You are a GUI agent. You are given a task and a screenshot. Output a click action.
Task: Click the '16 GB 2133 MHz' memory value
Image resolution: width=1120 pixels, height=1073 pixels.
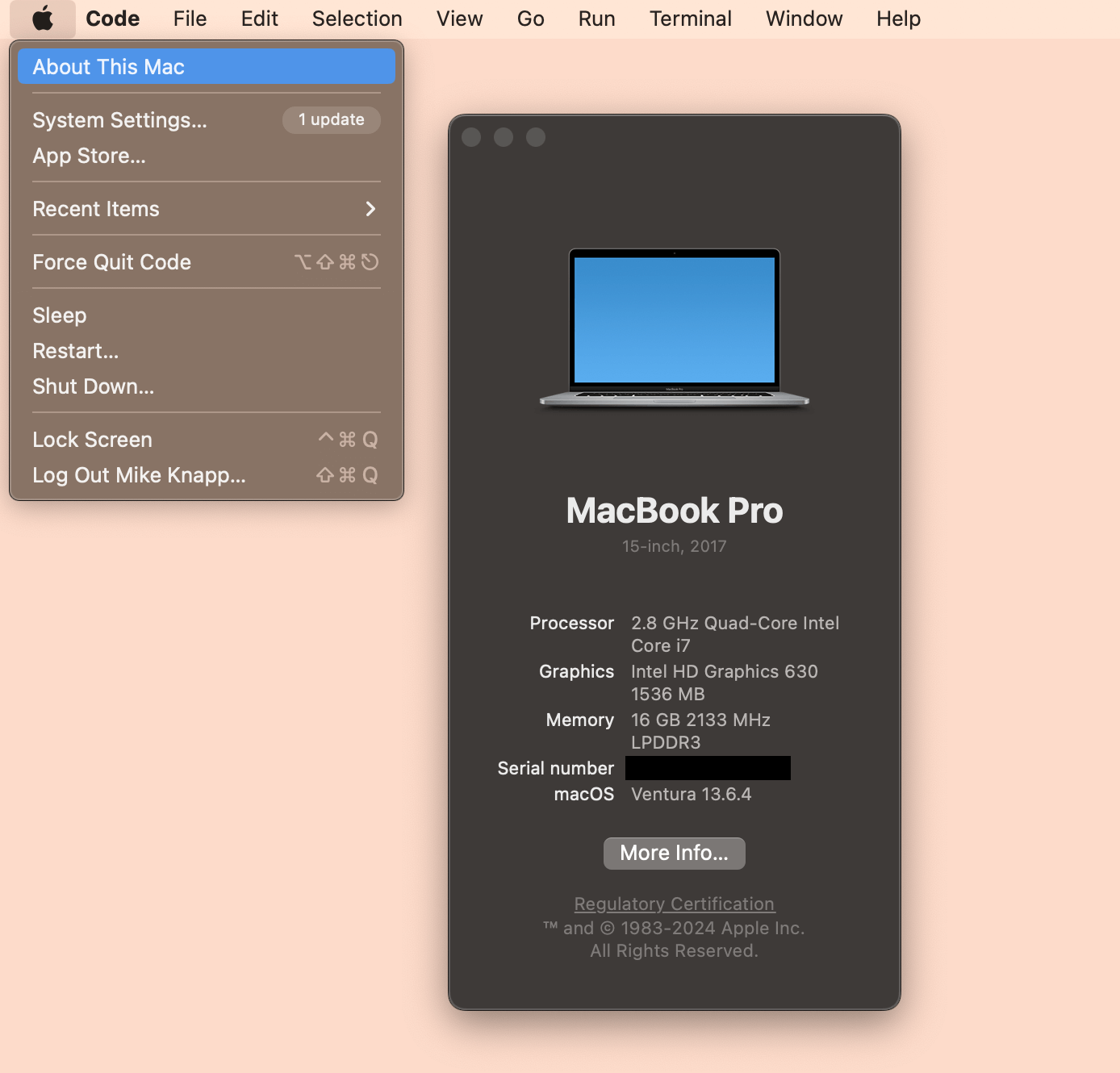click(x=700, y=720)
